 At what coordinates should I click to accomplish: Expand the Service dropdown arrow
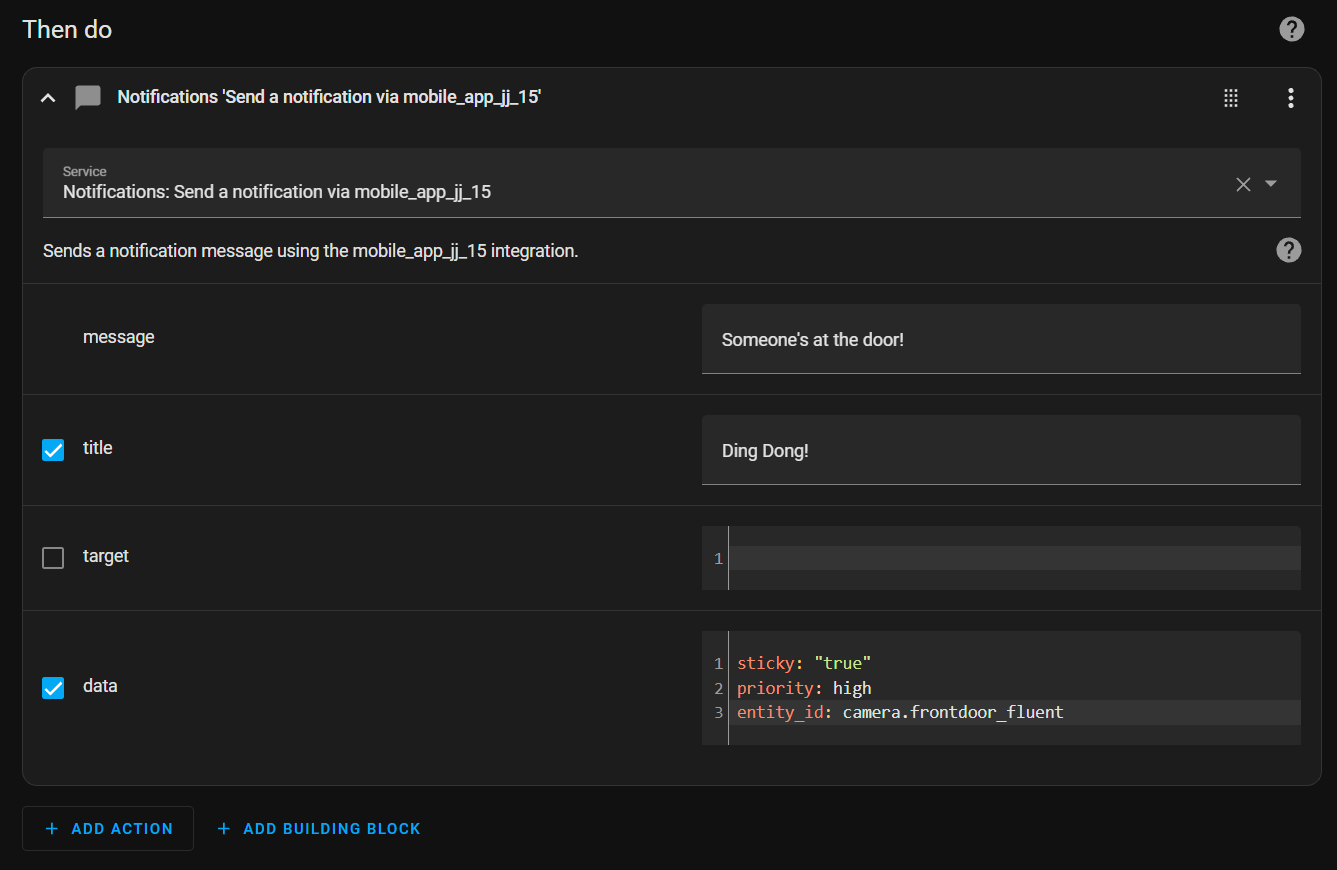1271,184
